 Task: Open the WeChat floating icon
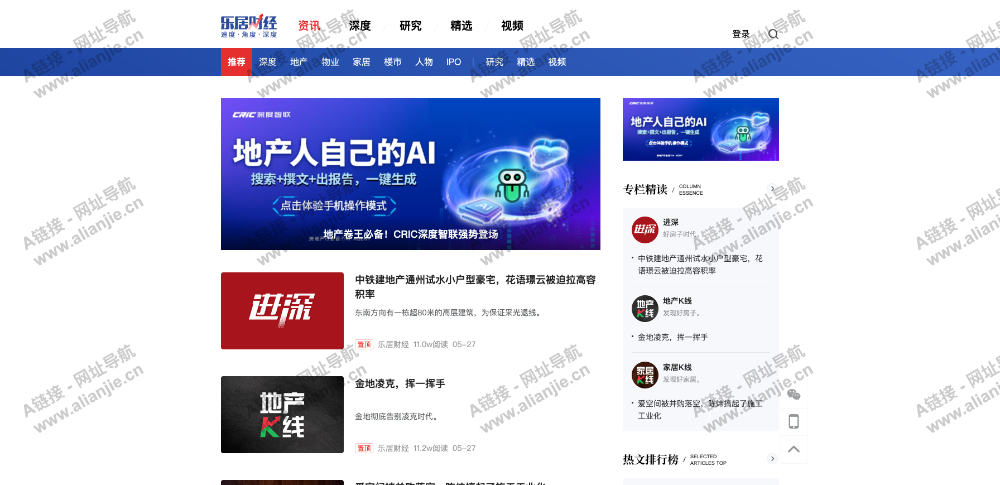[x=793, y=394]
